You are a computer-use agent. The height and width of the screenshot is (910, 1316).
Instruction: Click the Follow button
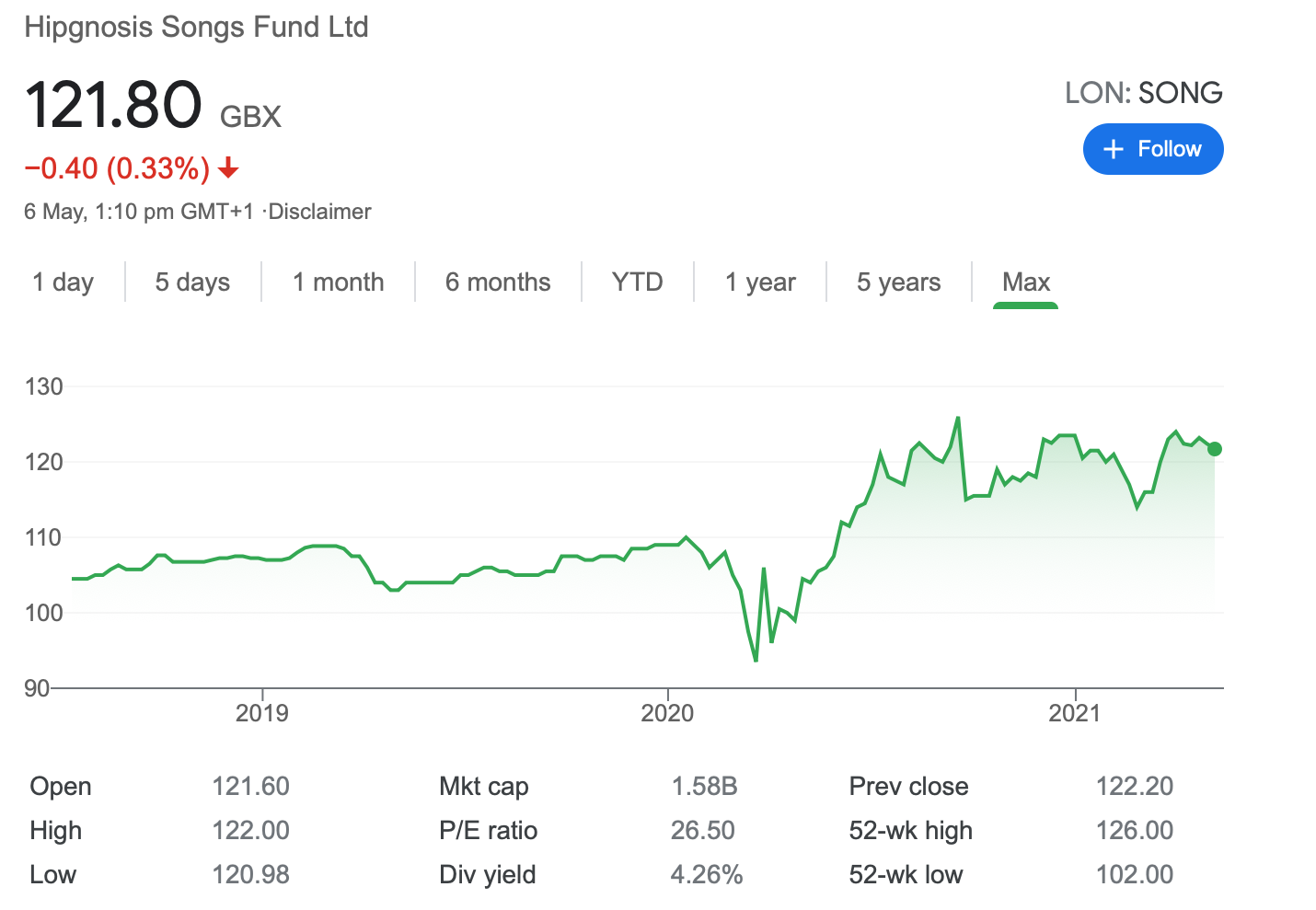(x=1153, y=149)
